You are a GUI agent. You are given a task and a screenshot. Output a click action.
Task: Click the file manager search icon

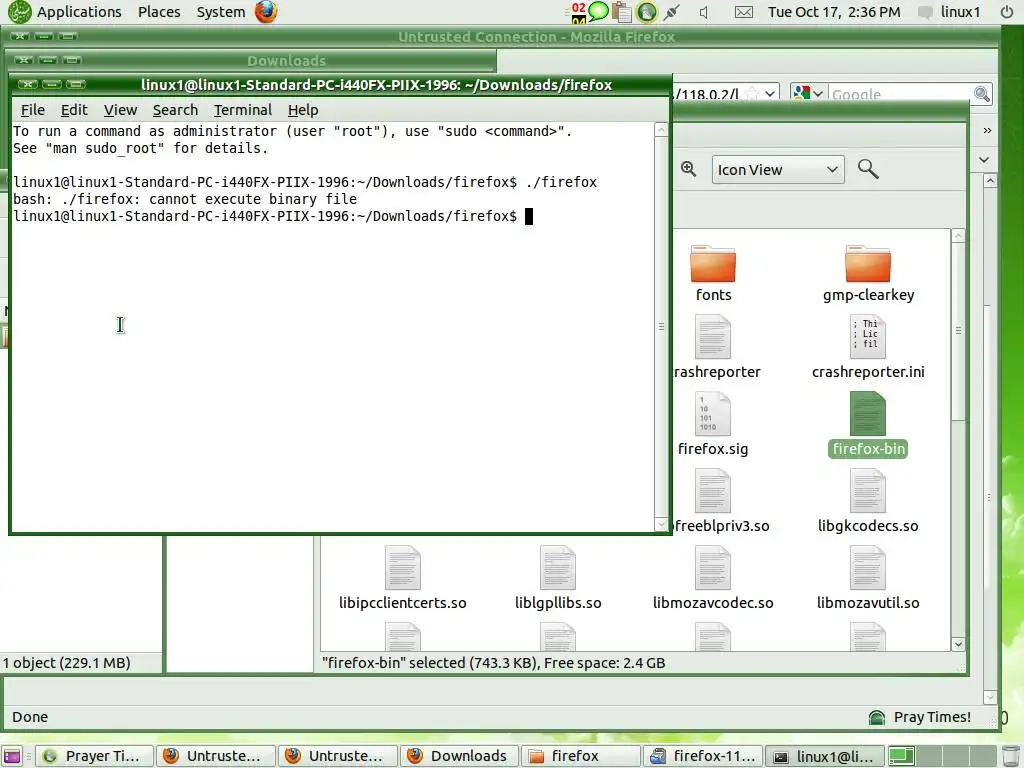[867, 169]
